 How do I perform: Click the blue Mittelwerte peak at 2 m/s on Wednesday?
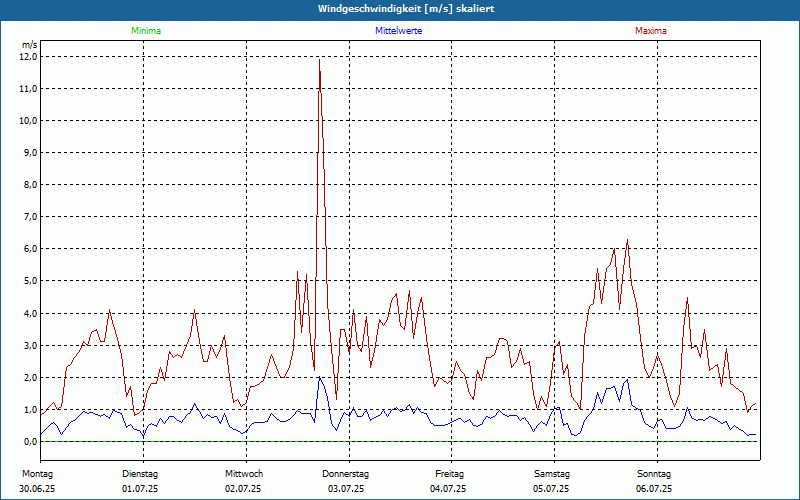[x=319, y=378]
